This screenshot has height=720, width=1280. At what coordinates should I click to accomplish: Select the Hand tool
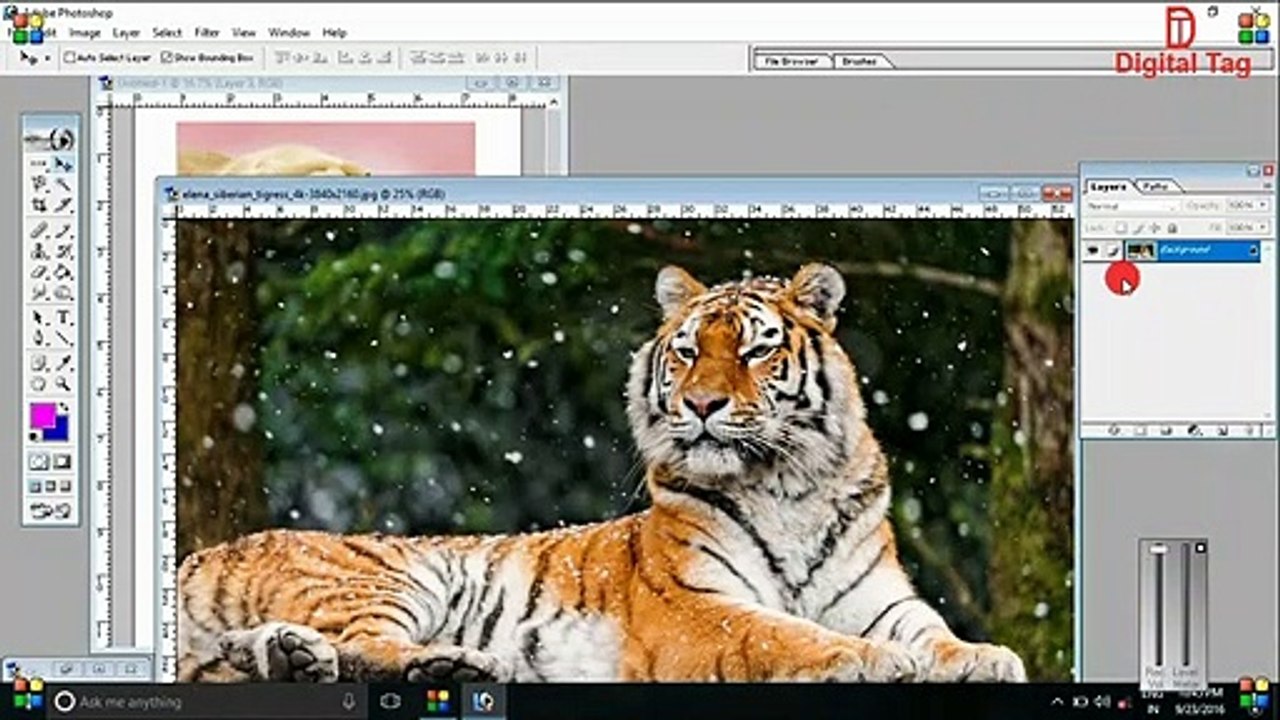point(39,384)
